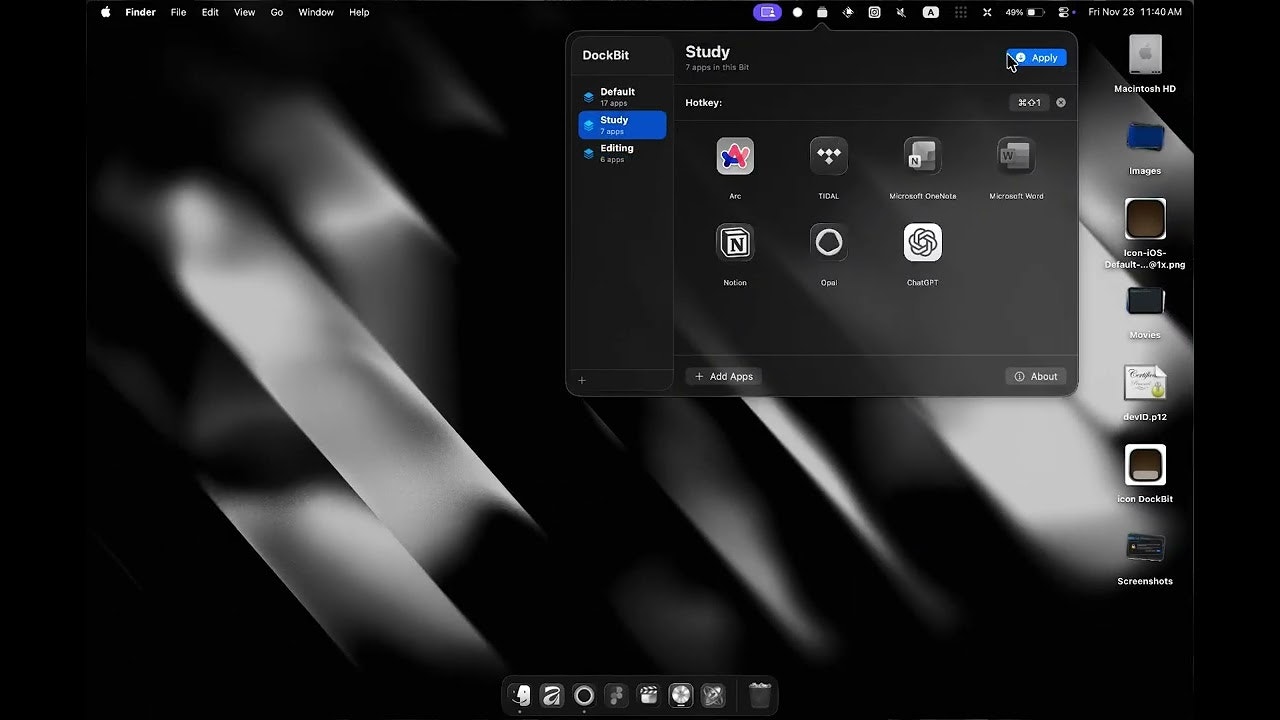Click the white record circle menu bar icon
The width and height of the screenshot is (1280, 720).
click(x=797, y=12)
